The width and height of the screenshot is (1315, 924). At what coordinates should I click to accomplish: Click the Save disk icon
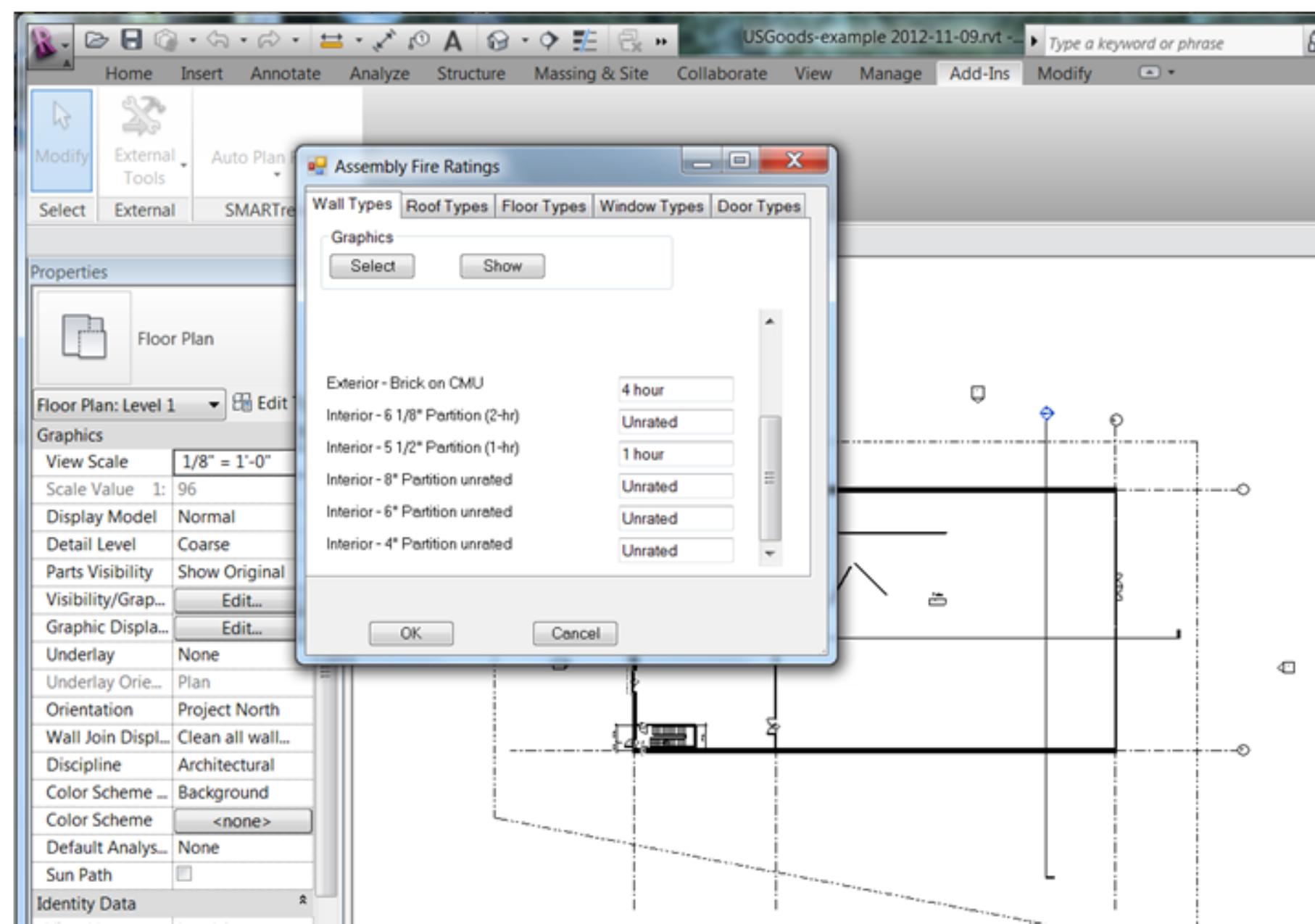(131, 40)
